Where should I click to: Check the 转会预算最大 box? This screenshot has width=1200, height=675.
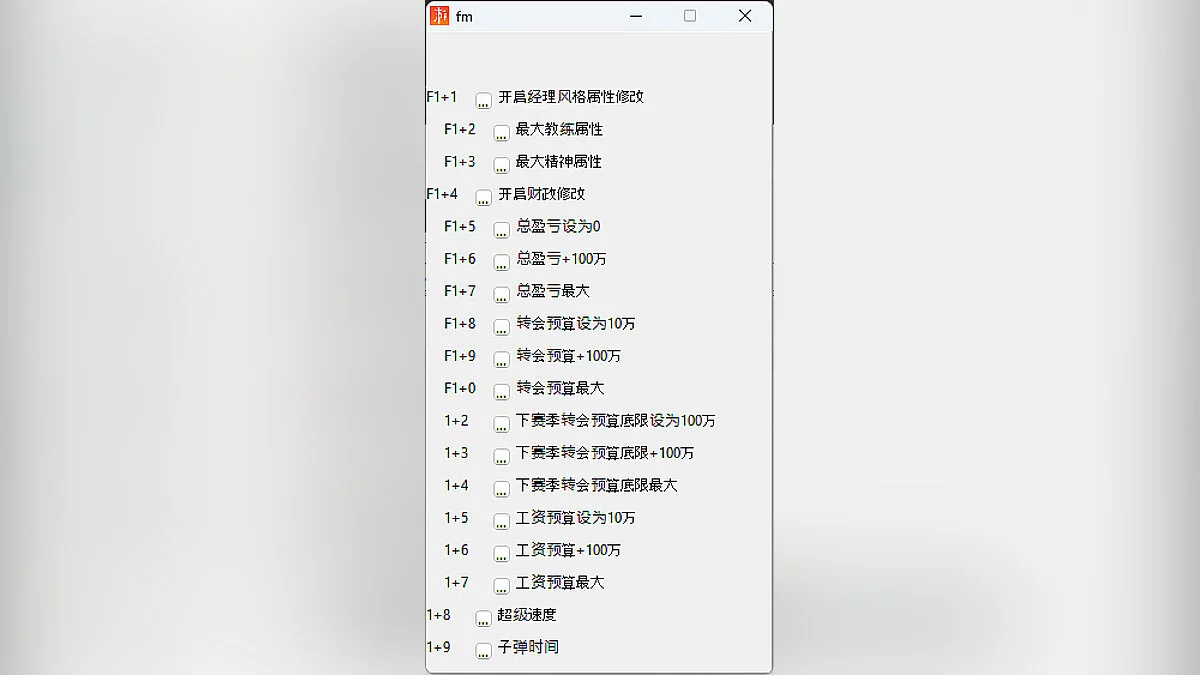(x=502, y=391)
